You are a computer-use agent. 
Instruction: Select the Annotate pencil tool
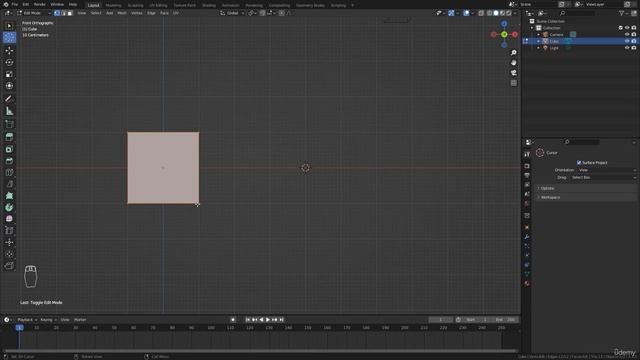click(x=9, y=99)
